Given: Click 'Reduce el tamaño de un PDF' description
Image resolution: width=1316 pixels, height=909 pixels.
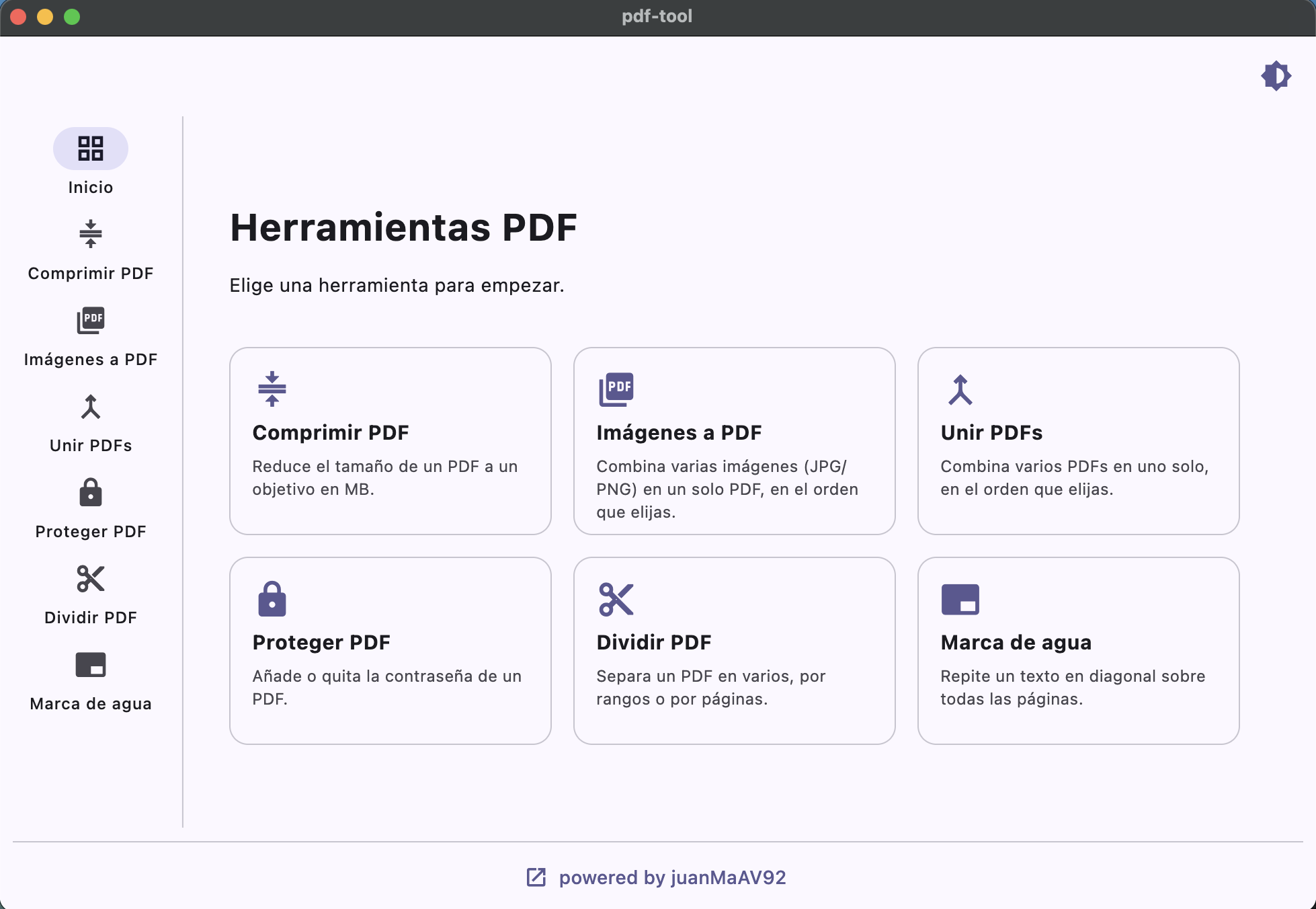Looking at the screenshot, I should click(385, 478).
